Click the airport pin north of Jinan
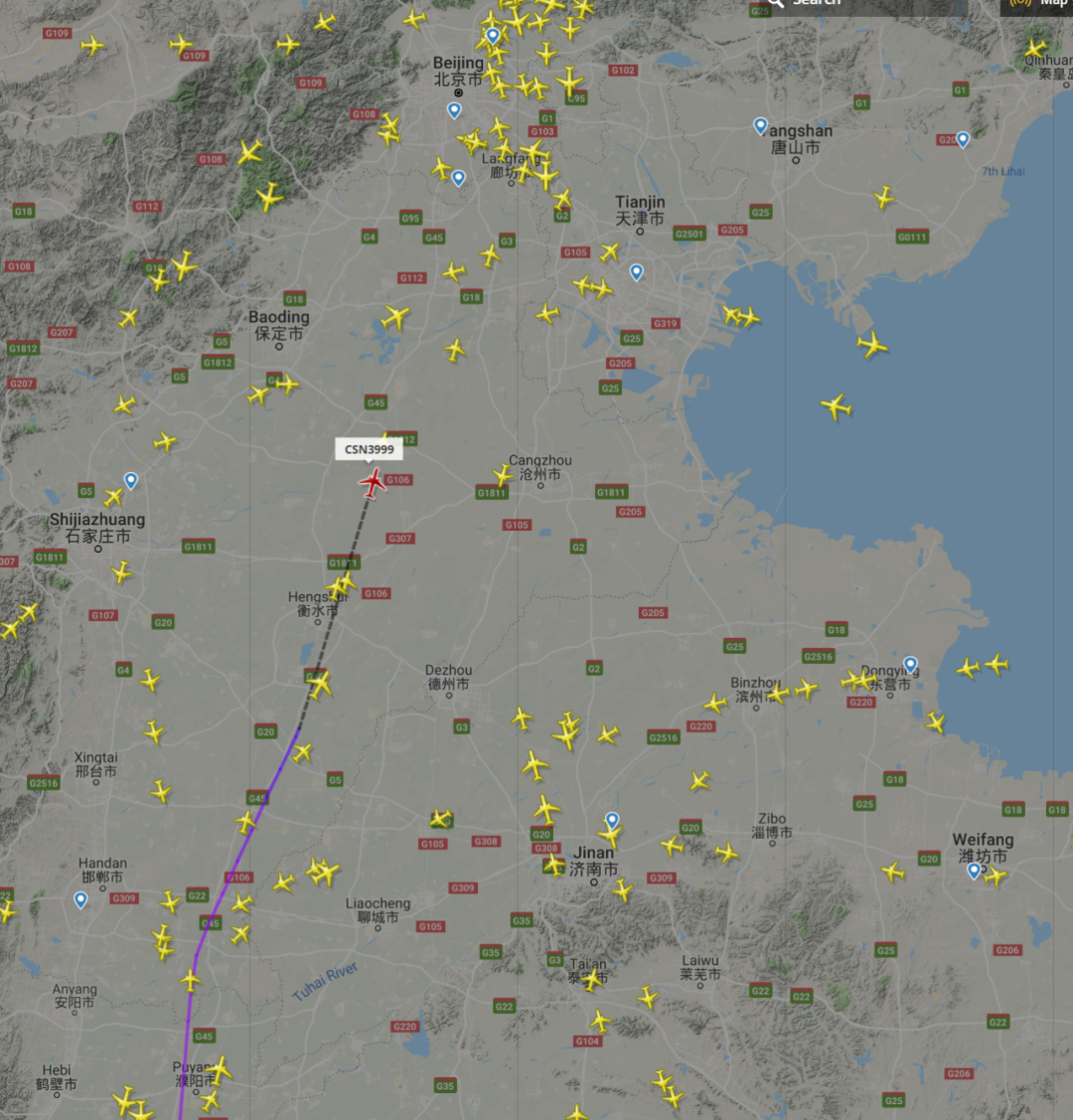Viewport: 1073px width, 1120px height. (612, 820)
